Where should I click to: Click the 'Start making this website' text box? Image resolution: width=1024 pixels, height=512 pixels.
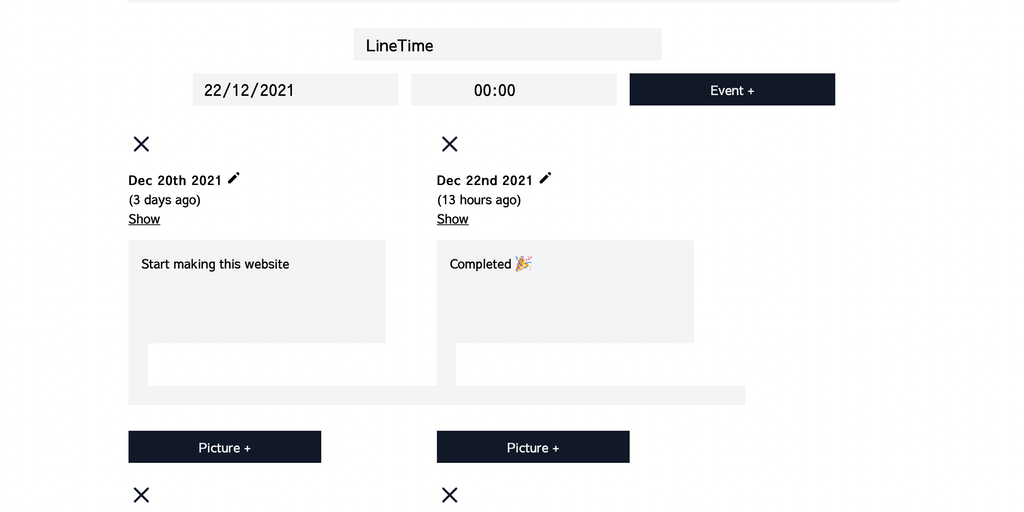256,291
